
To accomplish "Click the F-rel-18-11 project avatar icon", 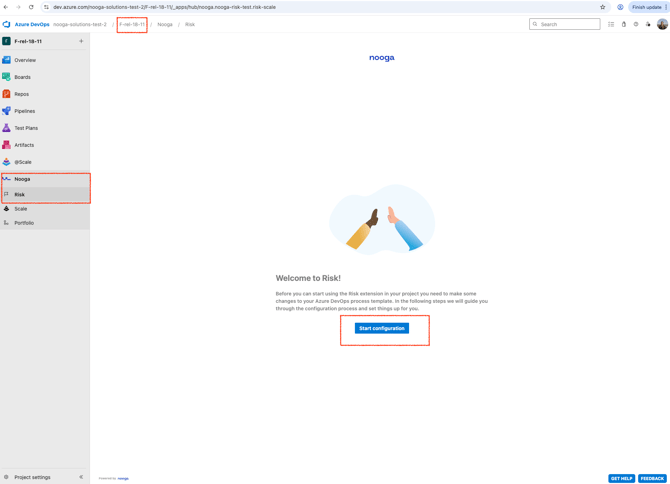I will pyautogui.click(x=6, y=41).
